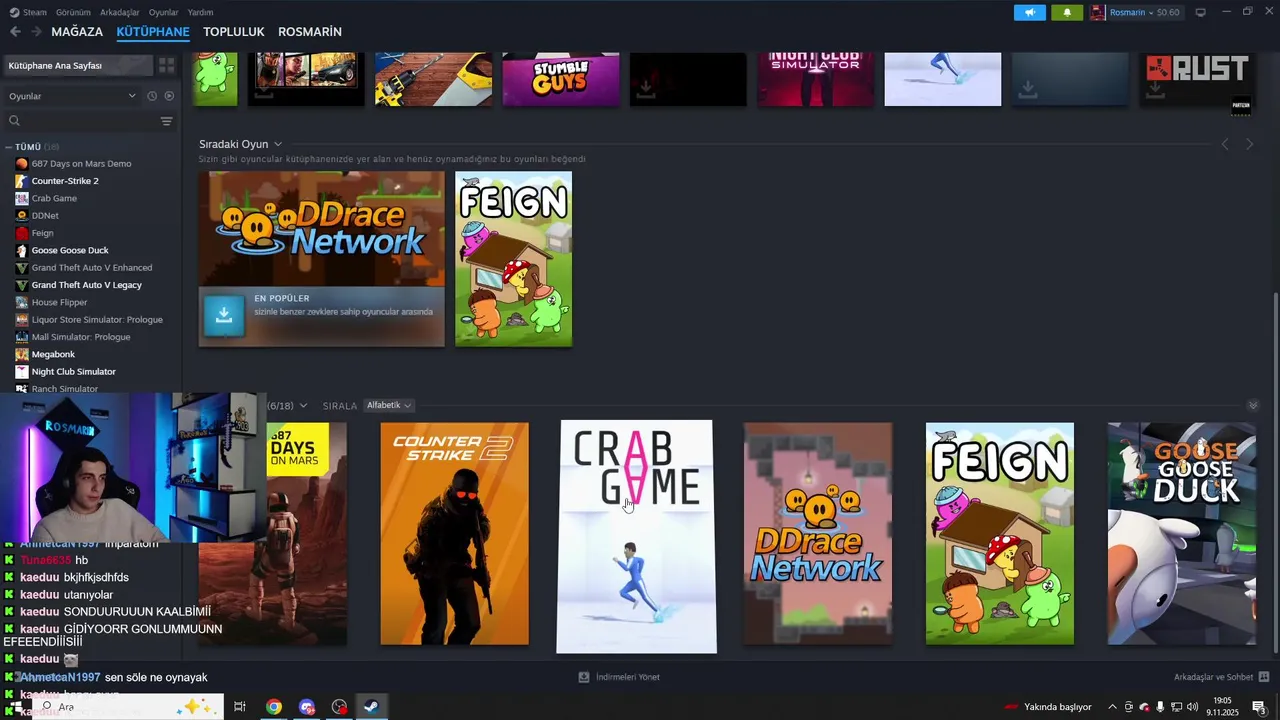Select Counter-Strike 2 in game list
Screen dimensions: 1280x720
pyautogui.click(x=65, y=181)
